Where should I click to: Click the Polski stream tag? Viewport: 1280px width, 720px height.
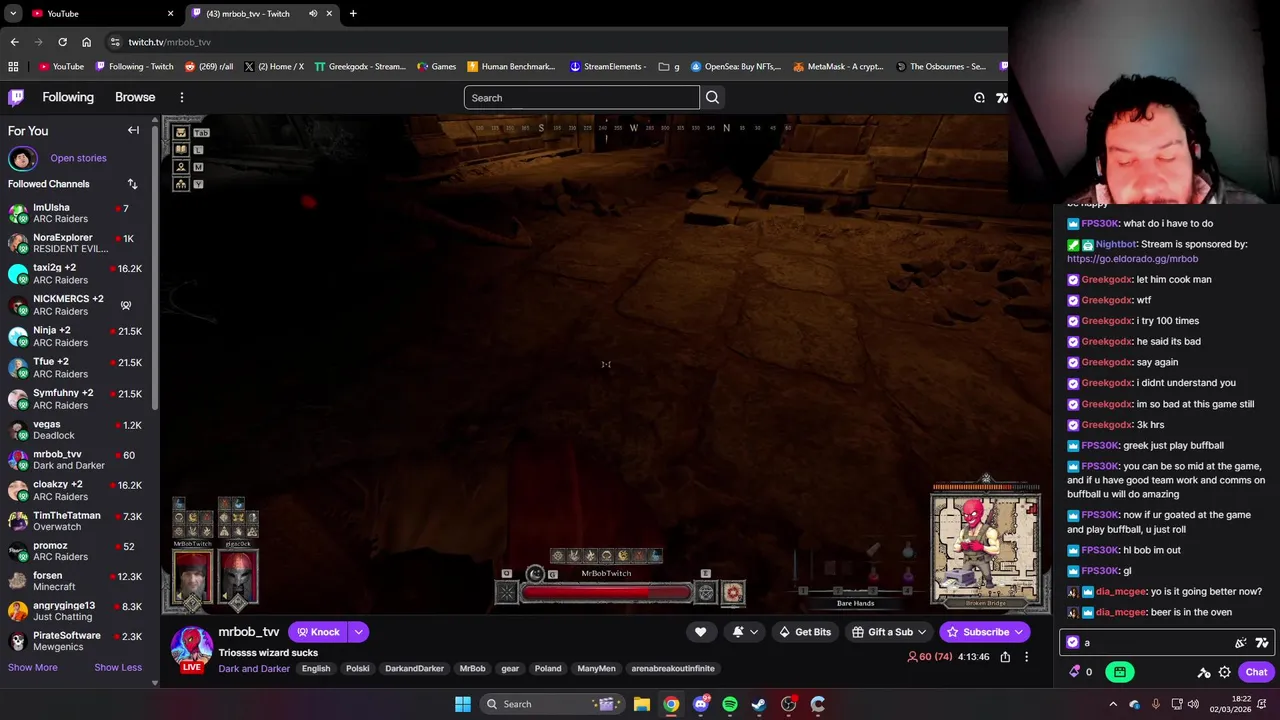pyautogui.click(x=357, y=669)
